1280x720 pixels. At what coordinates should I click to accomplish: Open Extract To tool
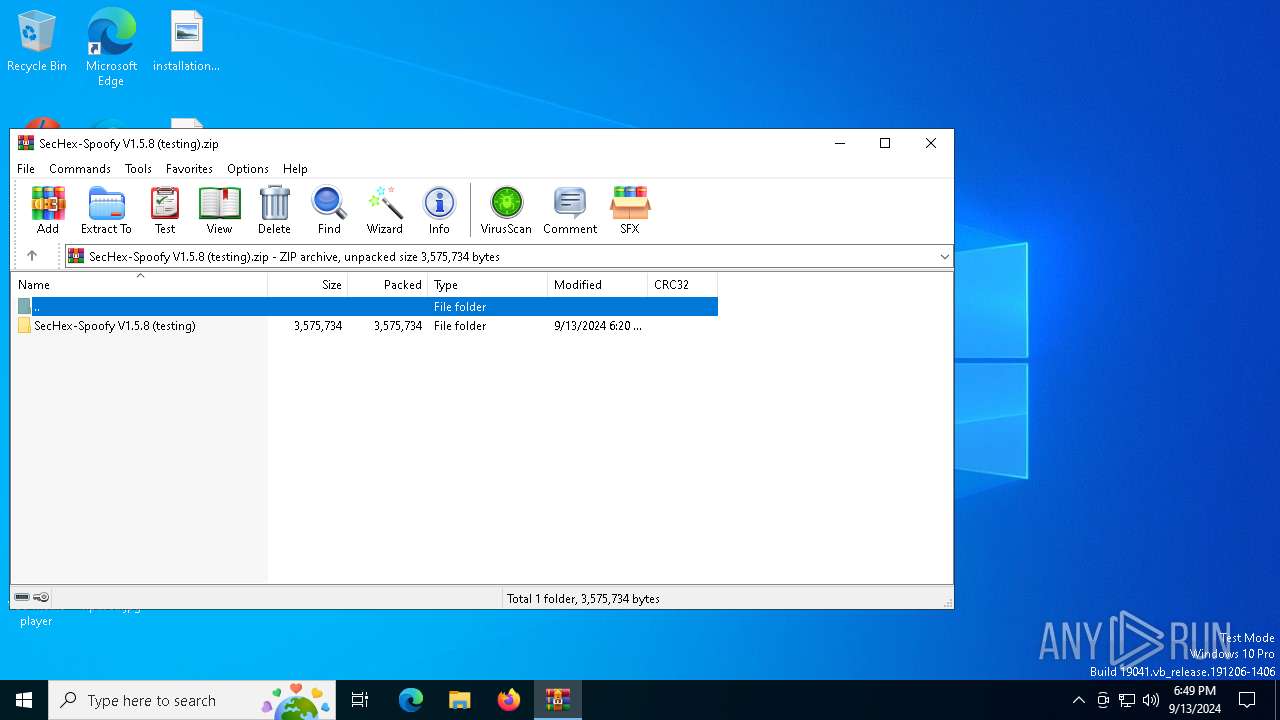106,210
